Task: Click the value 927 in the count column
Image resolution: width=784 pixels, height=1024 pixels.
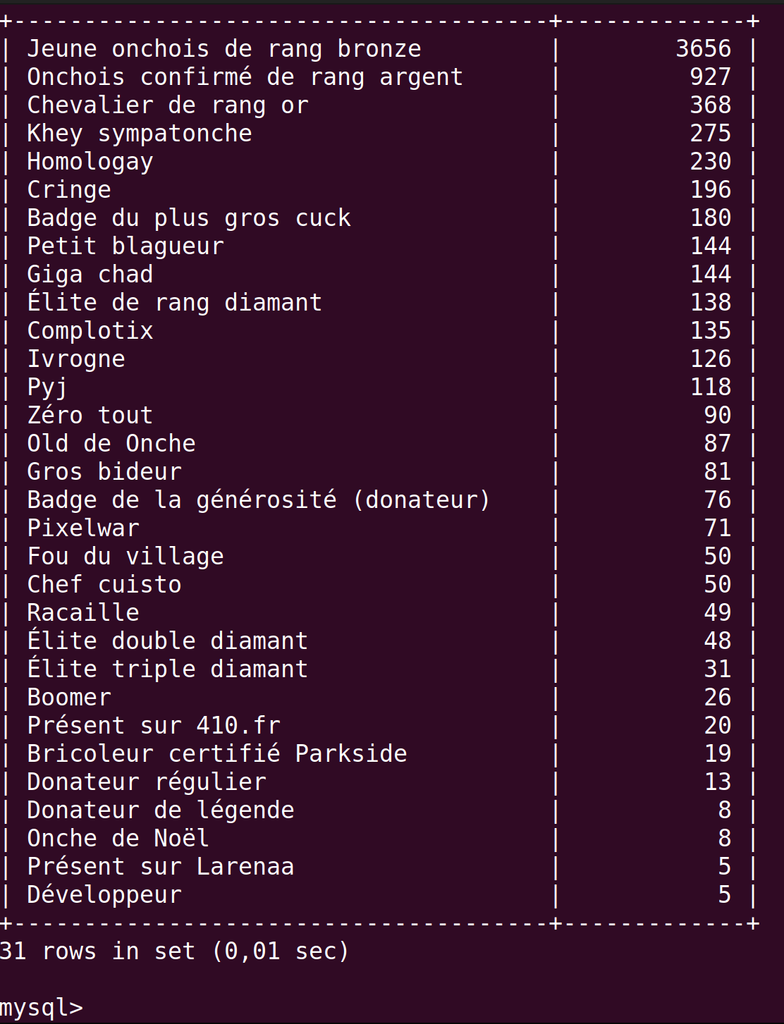Action: click(710, 77)
